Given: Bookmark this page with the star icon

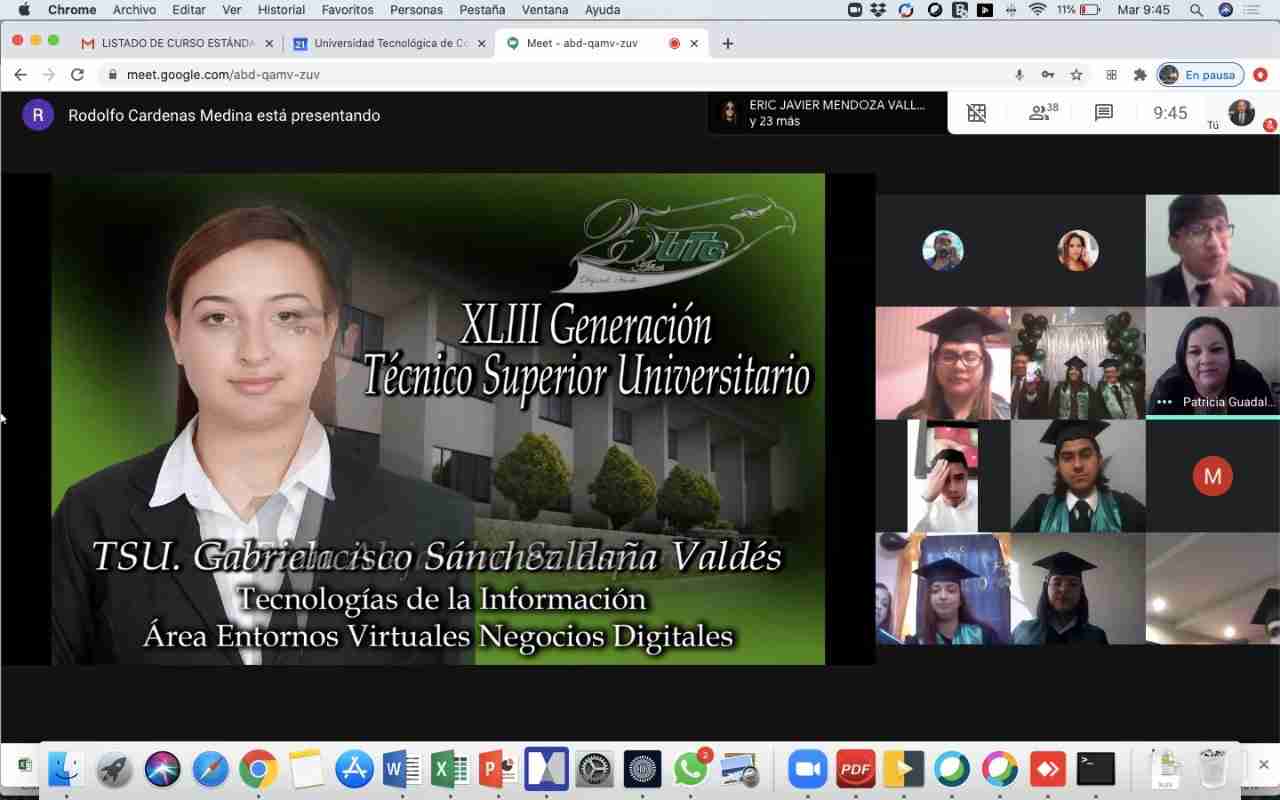Looking at the screenshot, I should coord(1076,75).
